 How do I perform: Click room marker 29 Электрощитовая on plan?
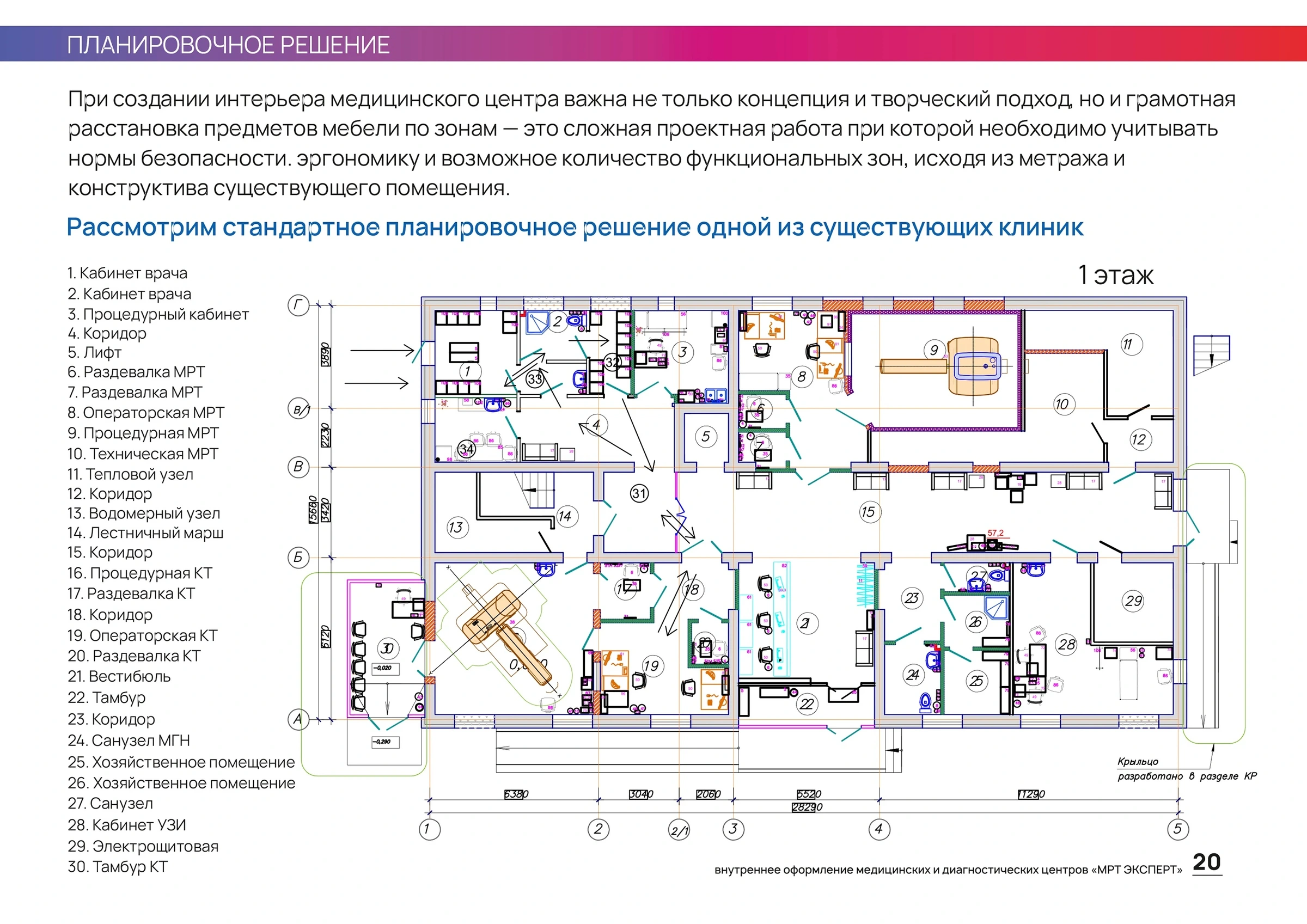click(1133, 601)
